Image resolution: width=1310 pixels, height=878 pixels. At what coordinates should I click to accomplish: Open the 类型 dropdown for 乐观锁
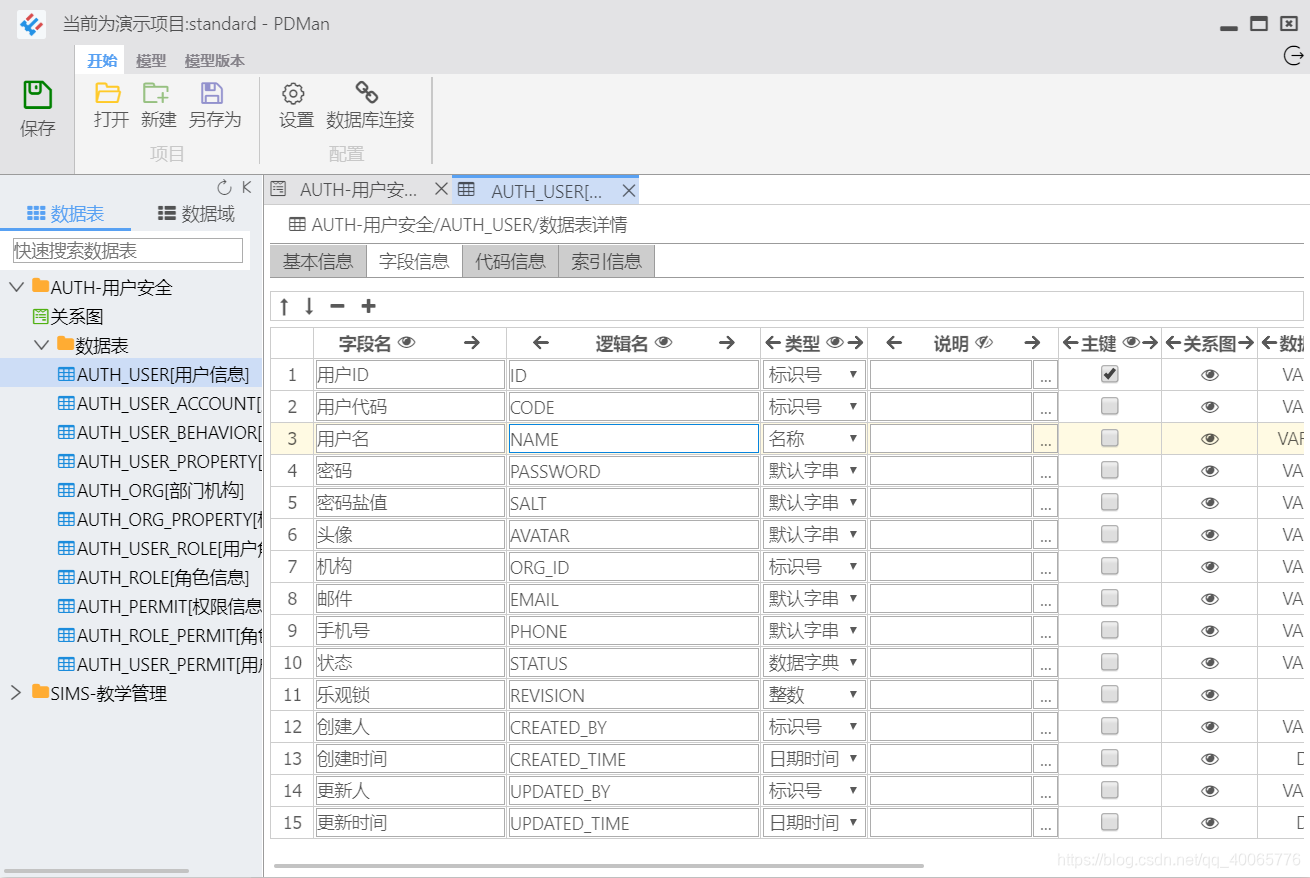(x=813, y=695)
